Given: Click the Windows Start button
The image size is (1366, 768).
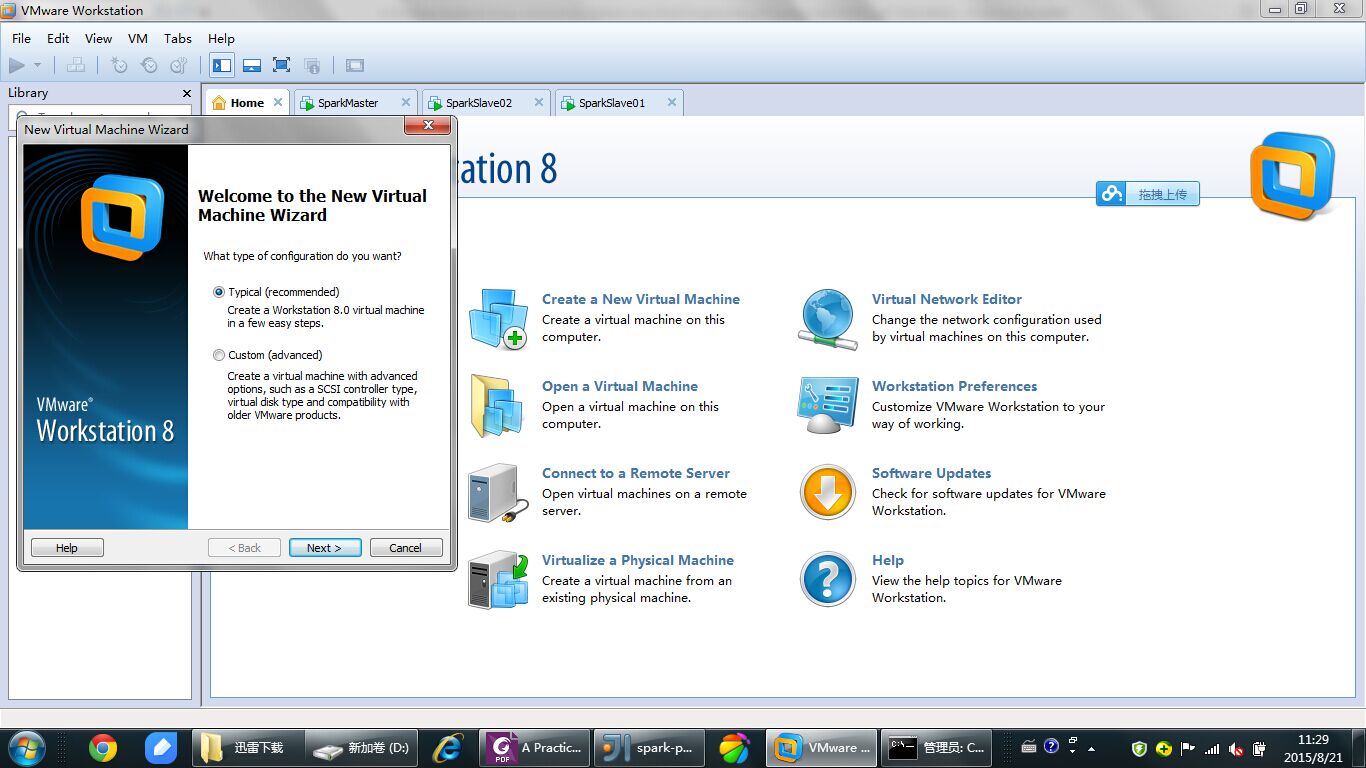Looking at the screenshot, I should pos(26,747).
